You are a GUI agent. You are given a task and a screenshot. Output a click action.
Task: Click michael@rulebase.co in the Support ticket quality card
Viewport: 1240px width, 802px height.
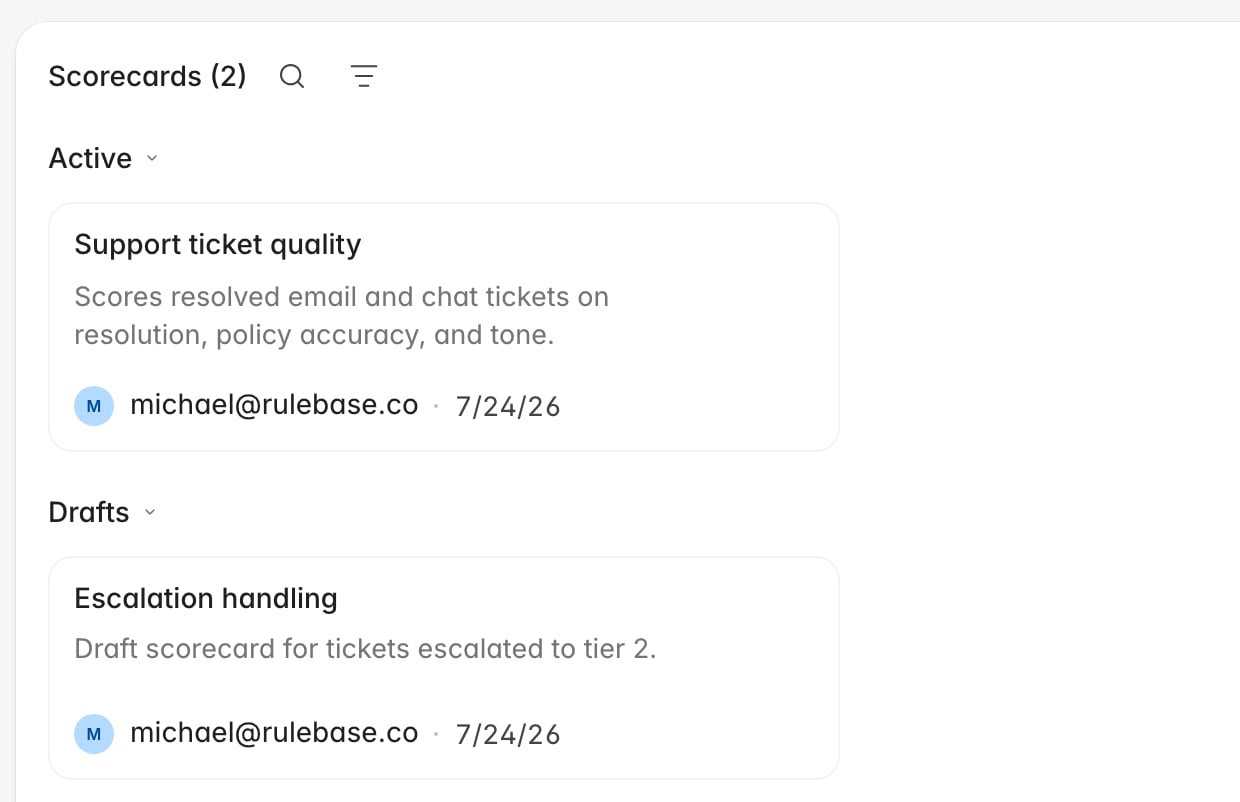(x=274, y=405)
